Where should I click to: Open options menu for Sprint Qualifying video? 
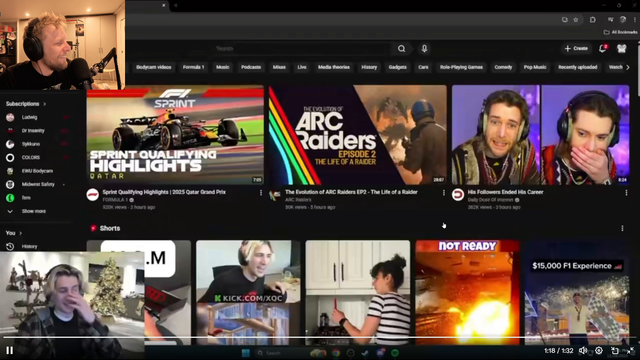(x=261, y=193)
